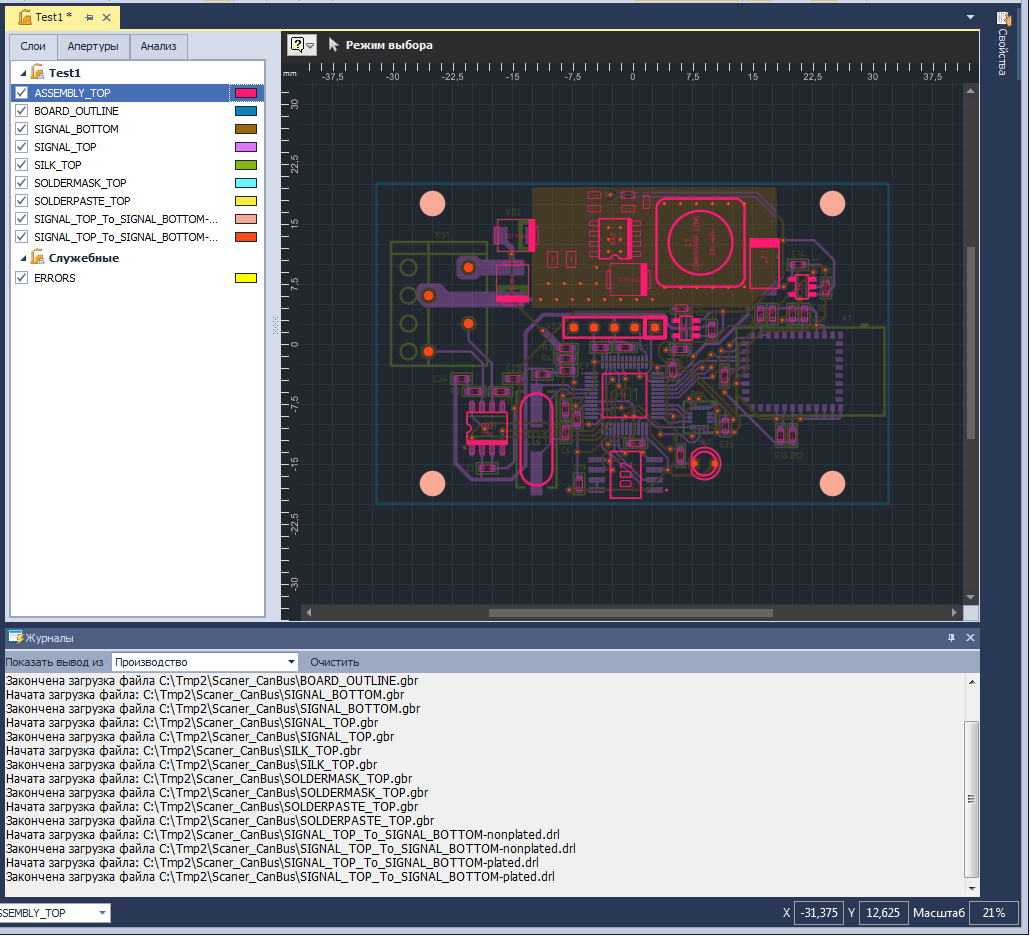
Task: Click the Масштаб zoom percentage field
Action: (x=993, y=913)
